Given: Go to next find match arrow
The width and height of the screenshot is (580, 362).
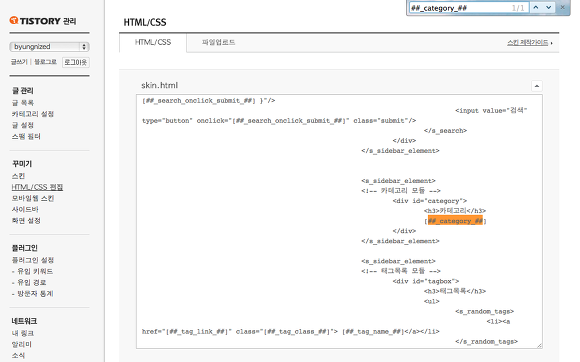Looking at the screenshot, I should (549, 7).
